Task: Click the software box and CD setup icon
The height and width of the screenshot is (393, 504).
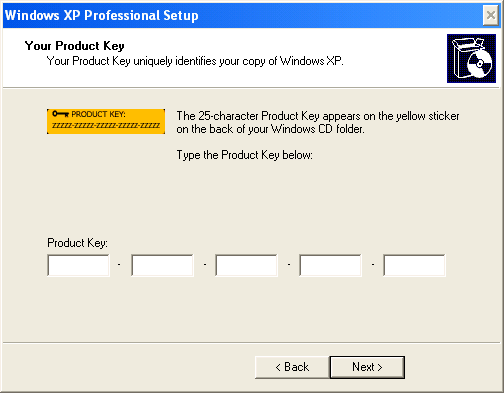Action: click(471, 58)
